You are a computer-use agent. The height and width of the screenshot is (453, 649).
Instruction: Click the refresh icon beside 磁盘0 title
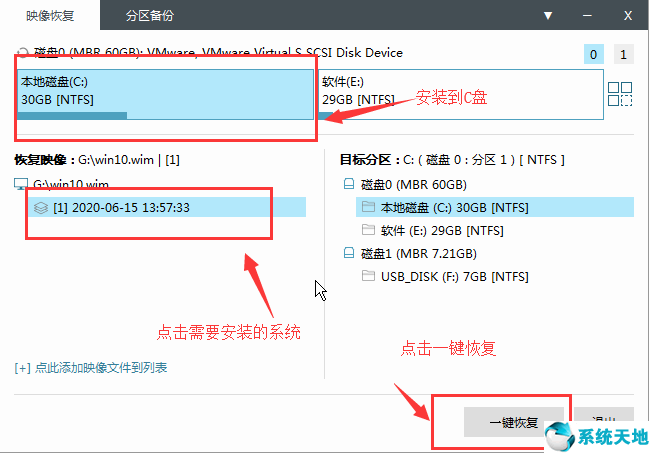tap(23, 53)
